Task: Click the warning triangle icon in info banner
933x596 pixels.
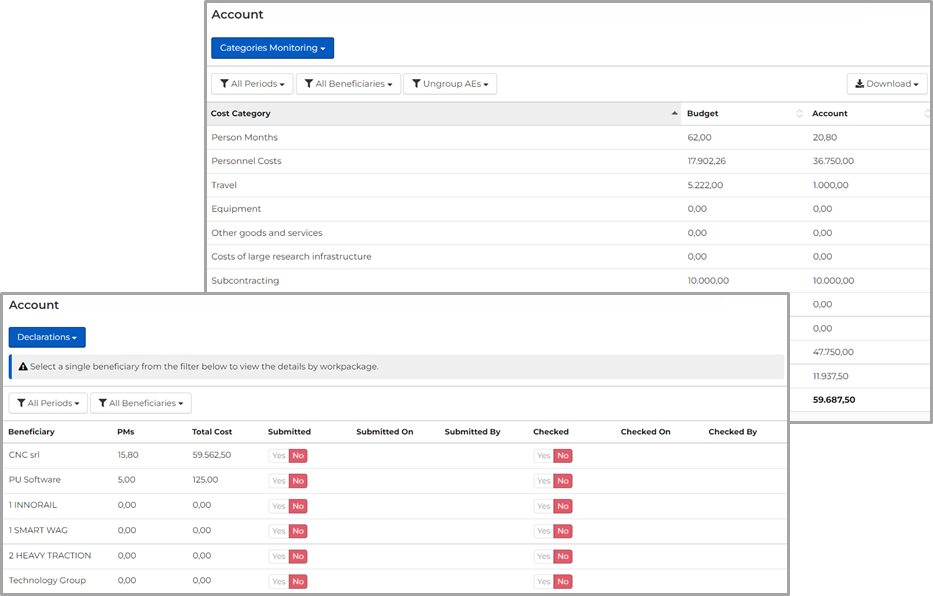Action: click(x=23, y=367)
